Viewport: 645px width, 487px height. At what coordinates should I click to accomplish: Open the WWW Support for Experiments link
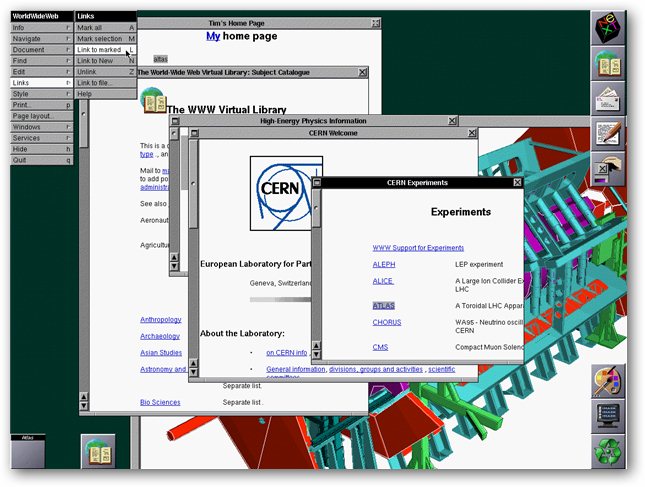pos(418,248)
